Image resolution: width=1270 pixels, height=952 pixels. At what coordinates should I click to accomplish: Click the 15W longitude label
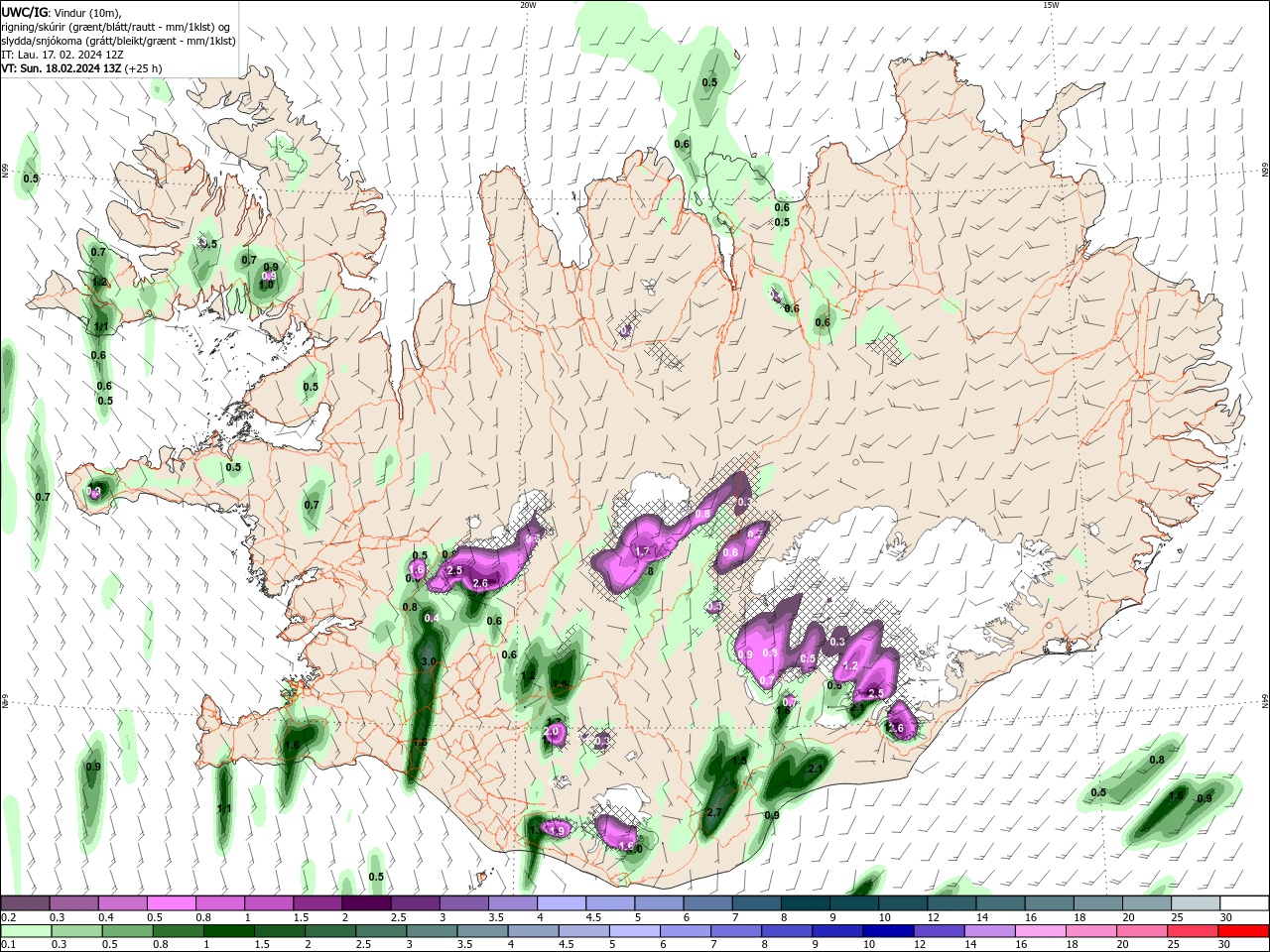pyautogui.click(x=1051, y=5)
